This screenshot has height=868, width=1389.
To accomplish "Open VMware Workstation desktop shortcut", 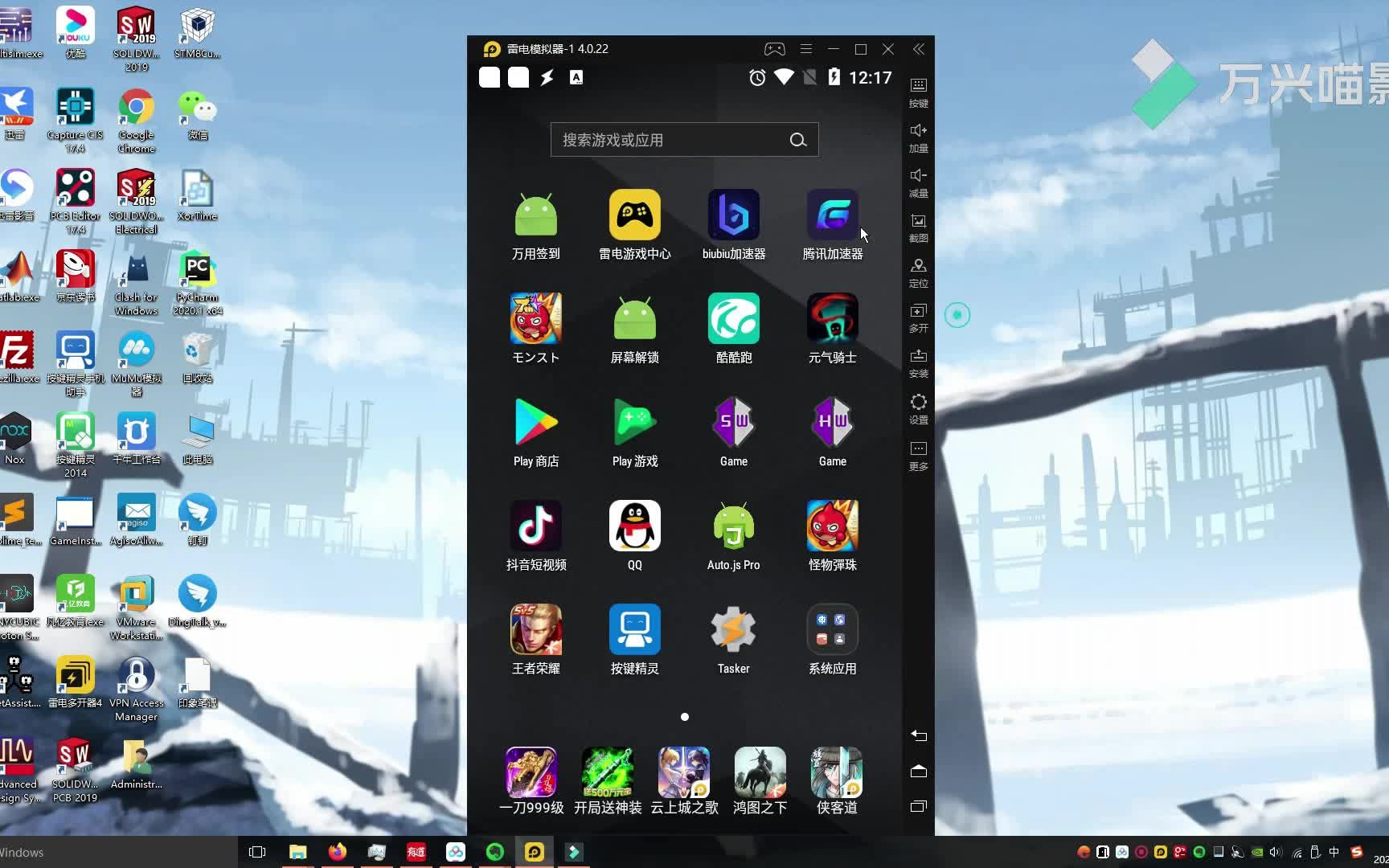I will coord(136,608).
